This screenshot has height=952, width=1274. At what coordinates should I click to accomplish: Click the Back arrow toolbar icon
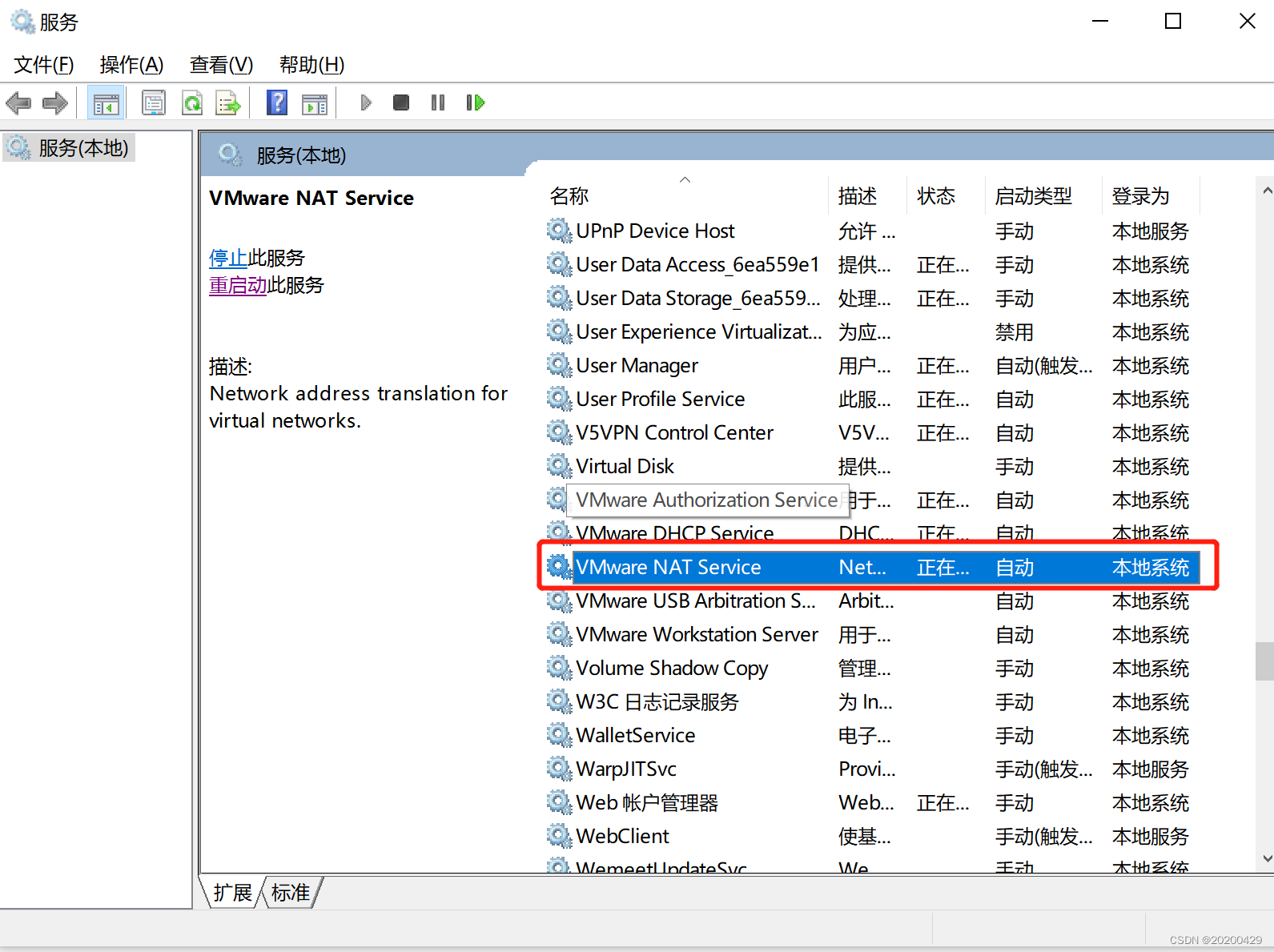18,102
